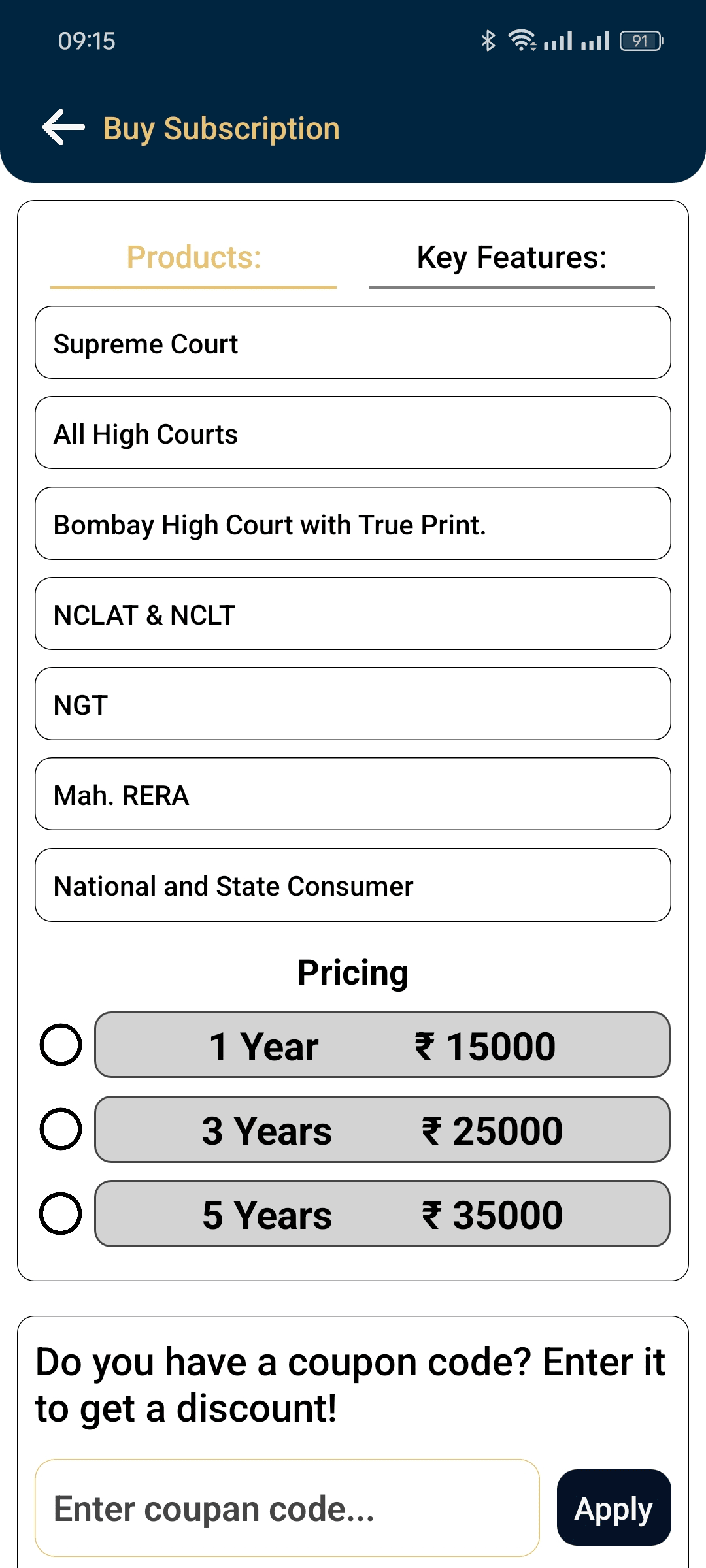Choose the 3 Years ₹ 25000 plan
This screenshot has width=706, height=1568.
(x=382, y=1129)
